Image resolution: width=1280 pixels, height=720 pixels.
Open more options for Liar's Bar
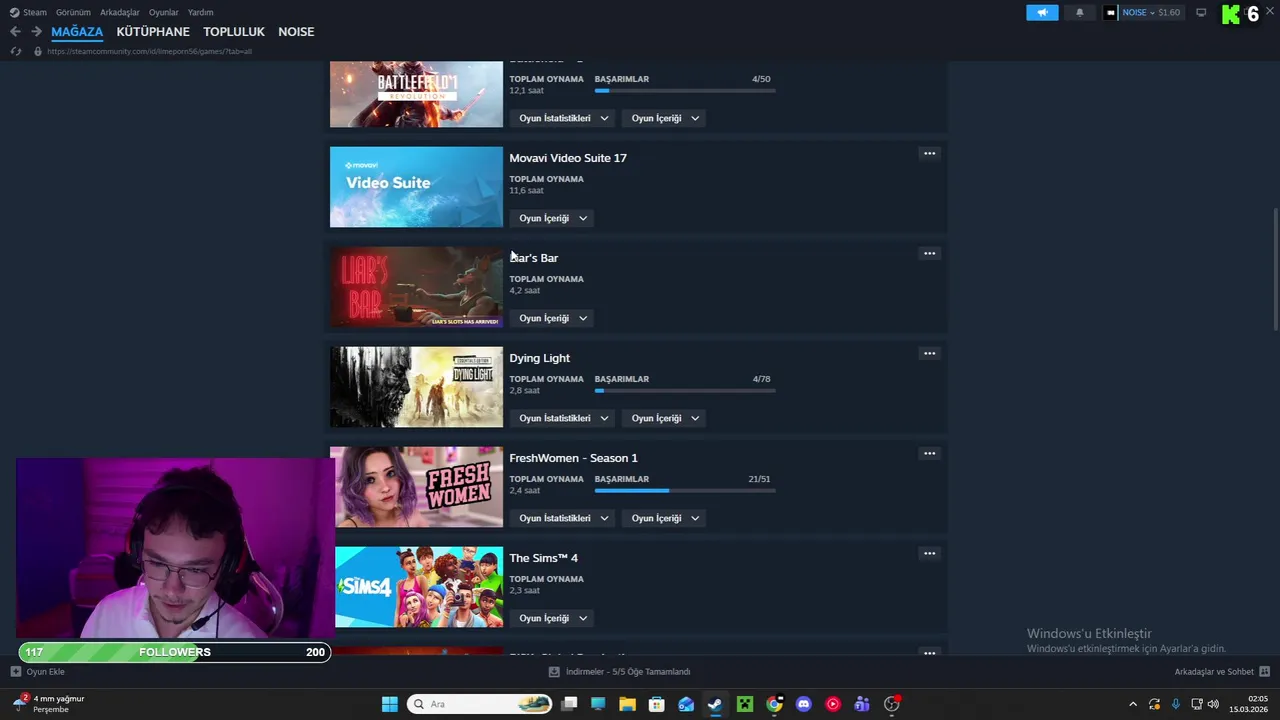[x=929, y=254]
